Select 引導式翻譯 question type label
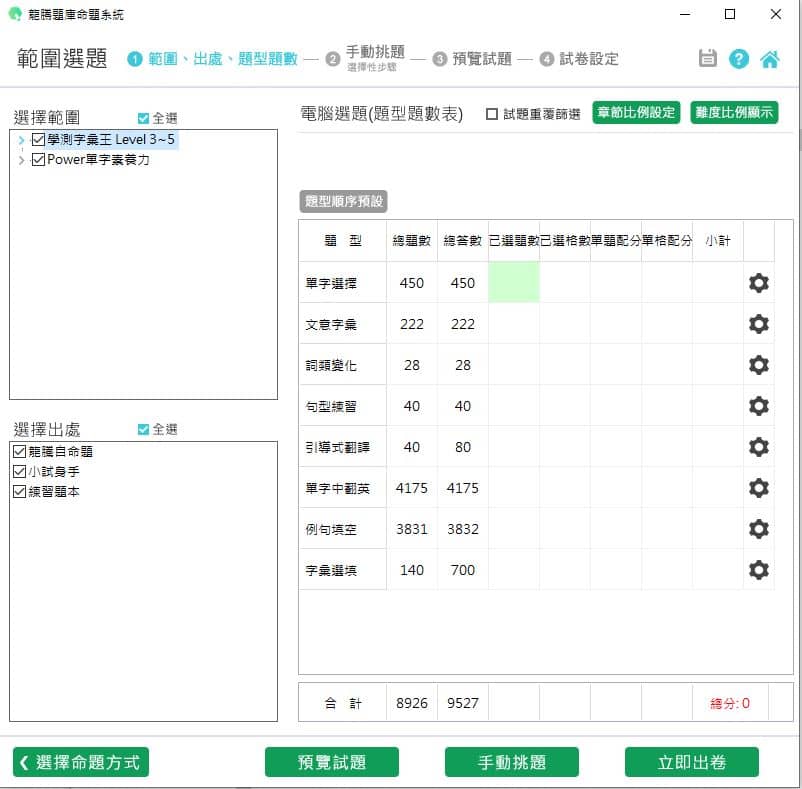 point(338,447)
